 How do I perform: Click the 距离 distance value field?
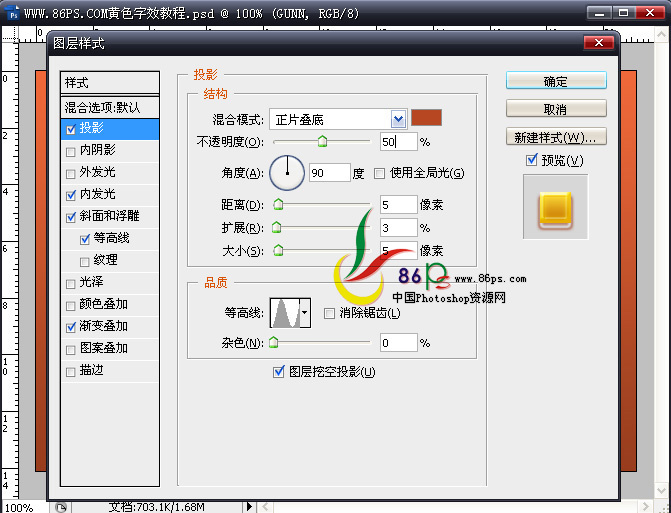click(398, 205)
